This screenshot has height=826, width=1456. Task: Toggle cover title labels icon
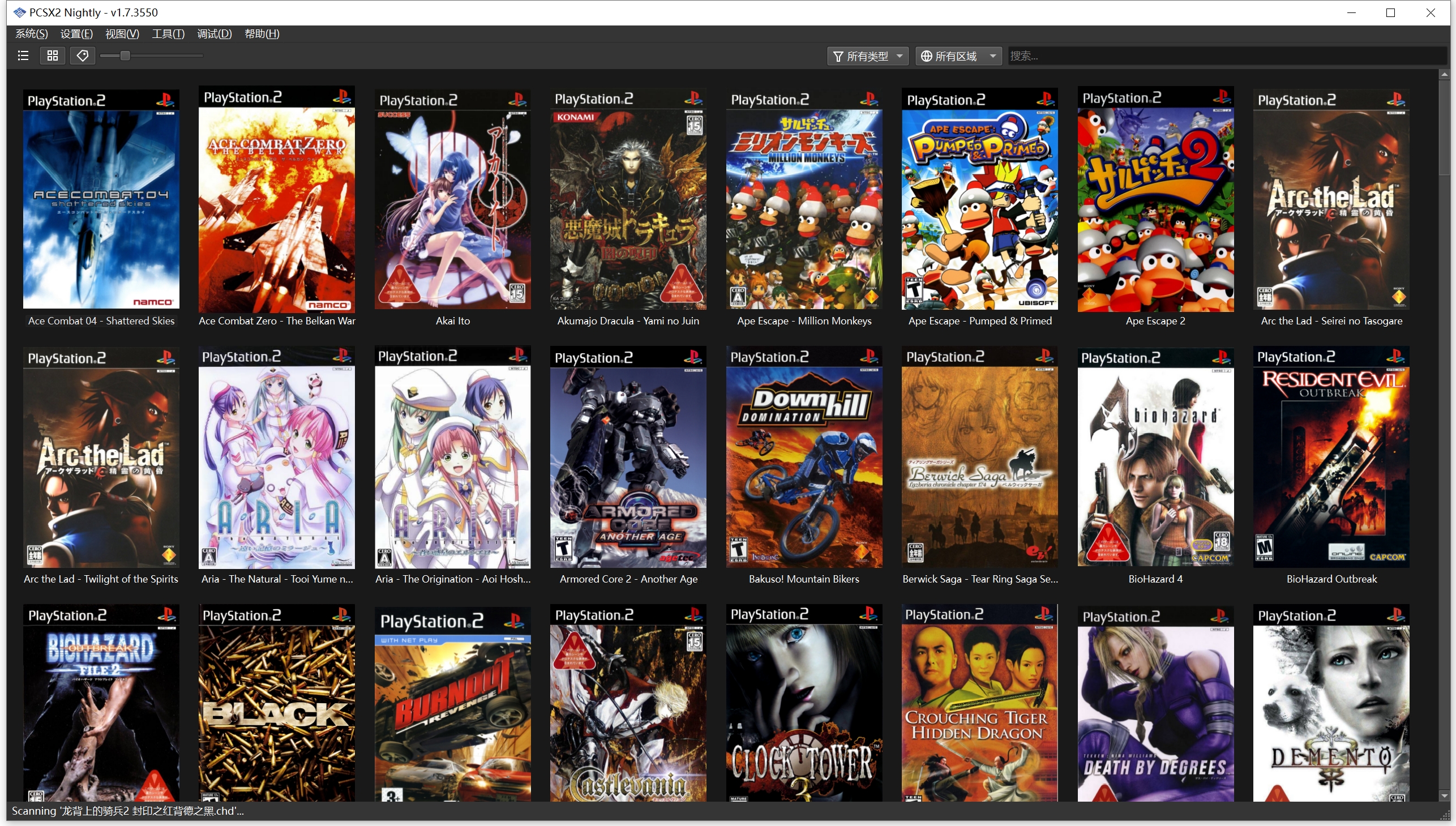(83, 55)
